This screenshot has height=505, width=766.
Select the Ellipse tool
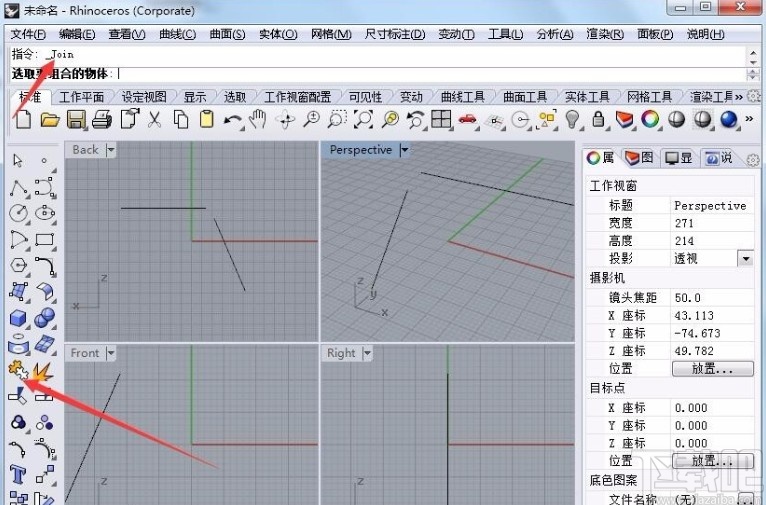(x=44, y=213)
